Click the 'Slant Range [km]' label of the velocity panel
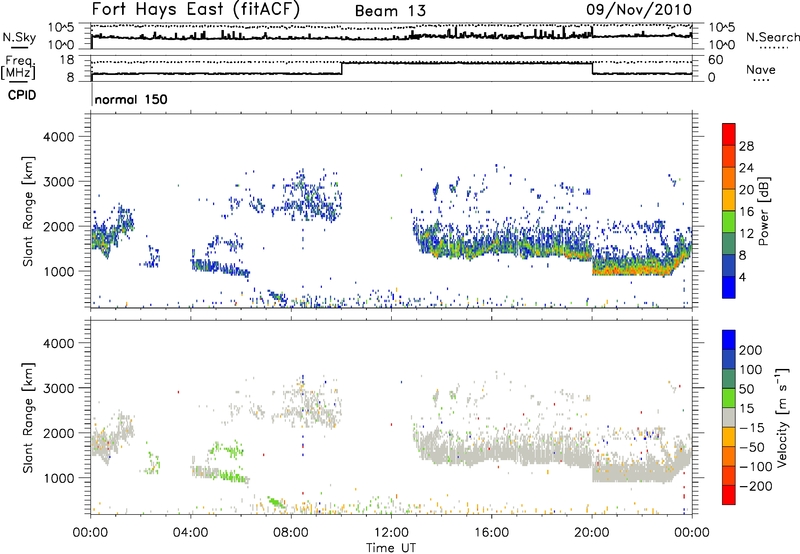Viewport: 800px width, 554px height. point(28,417)
